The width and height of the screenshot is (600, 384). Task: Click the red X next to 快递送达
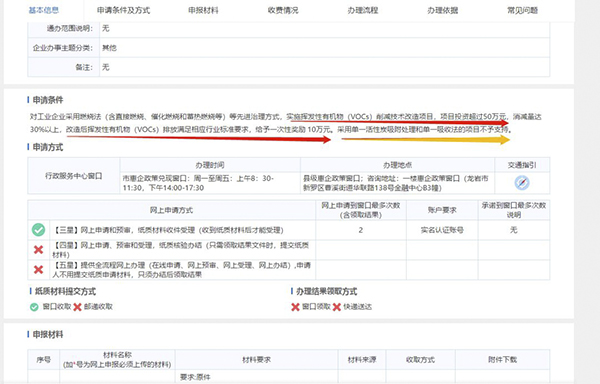(x=337, y=307)
